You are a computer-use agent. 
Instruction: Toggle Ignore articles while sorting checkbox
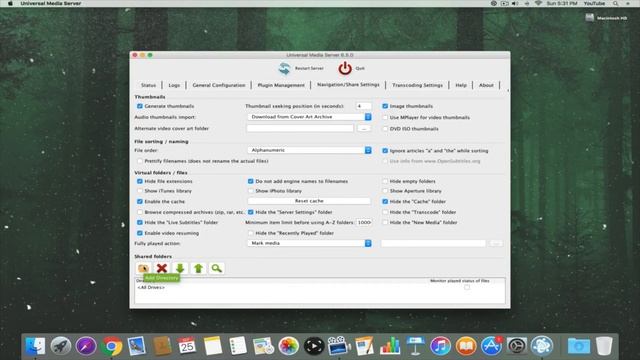pos(385,151)
